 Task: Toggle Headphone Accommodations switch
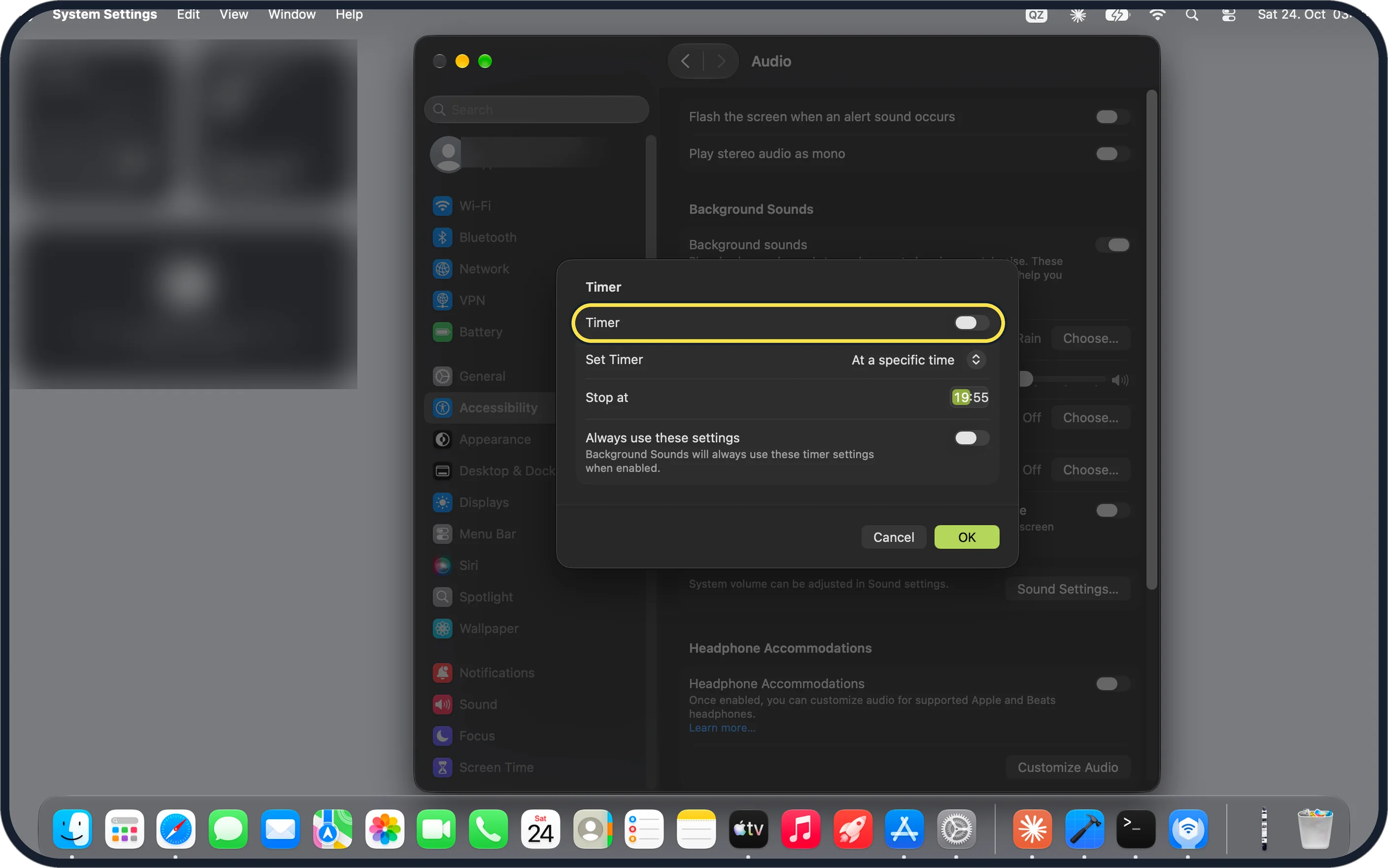pyautogui.click(x=1112, y=684)
